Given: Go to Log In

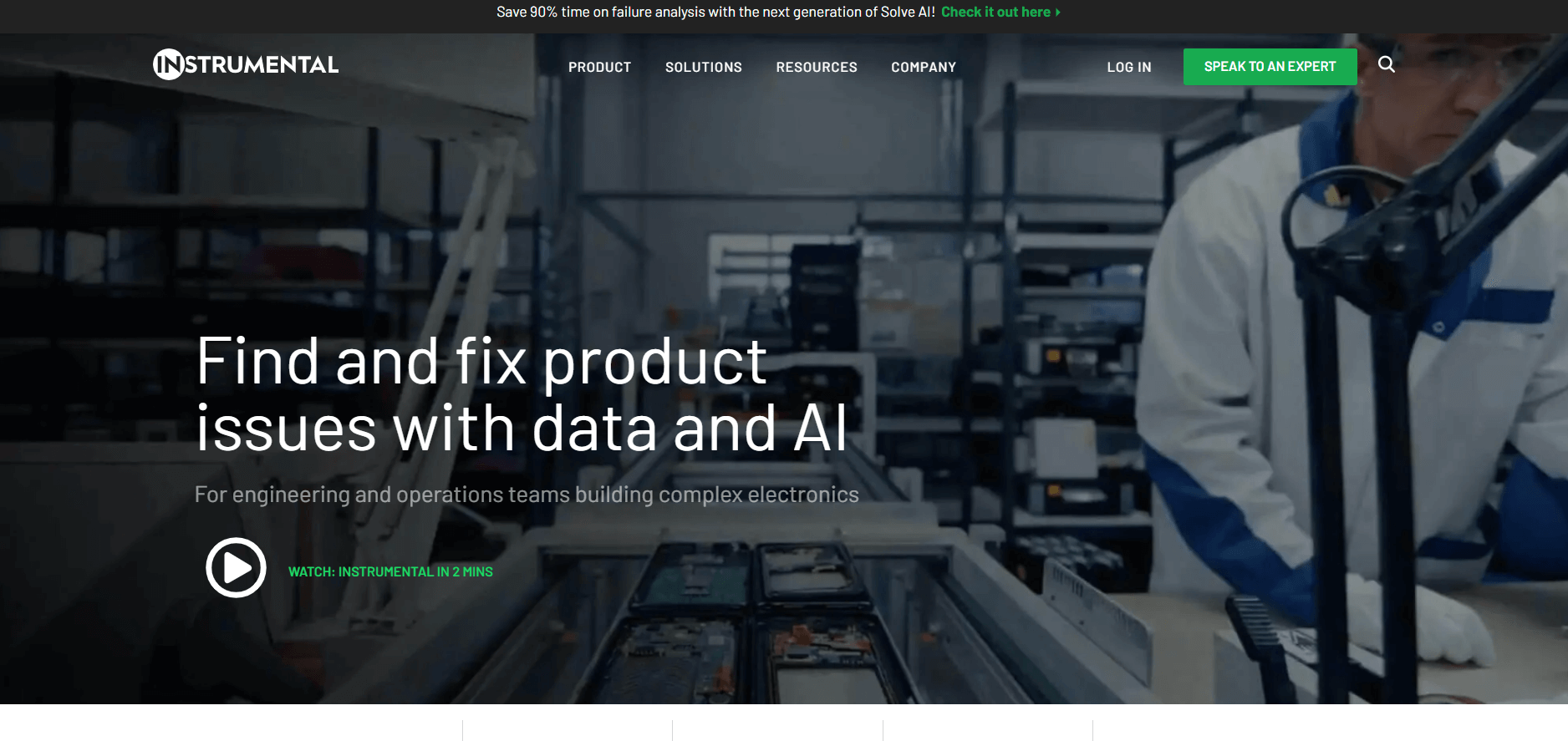Looking at the screenshot, I should click(x=1128, y=67).
